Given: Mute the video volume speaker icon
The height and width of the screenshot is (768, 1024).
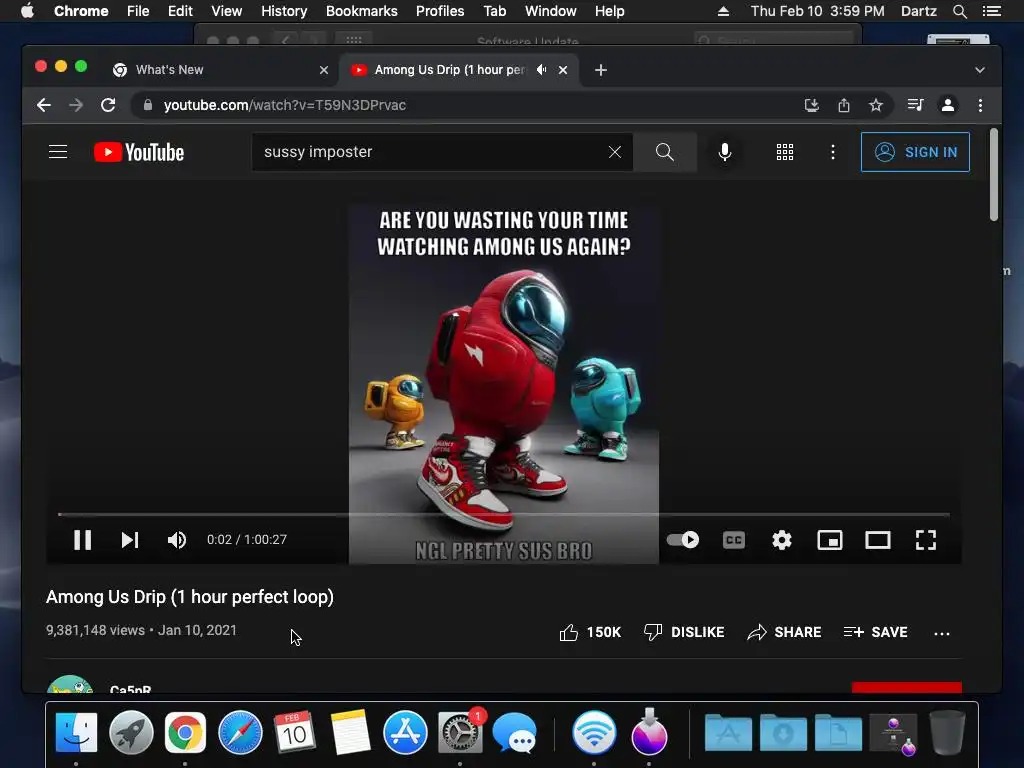Looking at the screenshot, I should click(x=177, y=540).
